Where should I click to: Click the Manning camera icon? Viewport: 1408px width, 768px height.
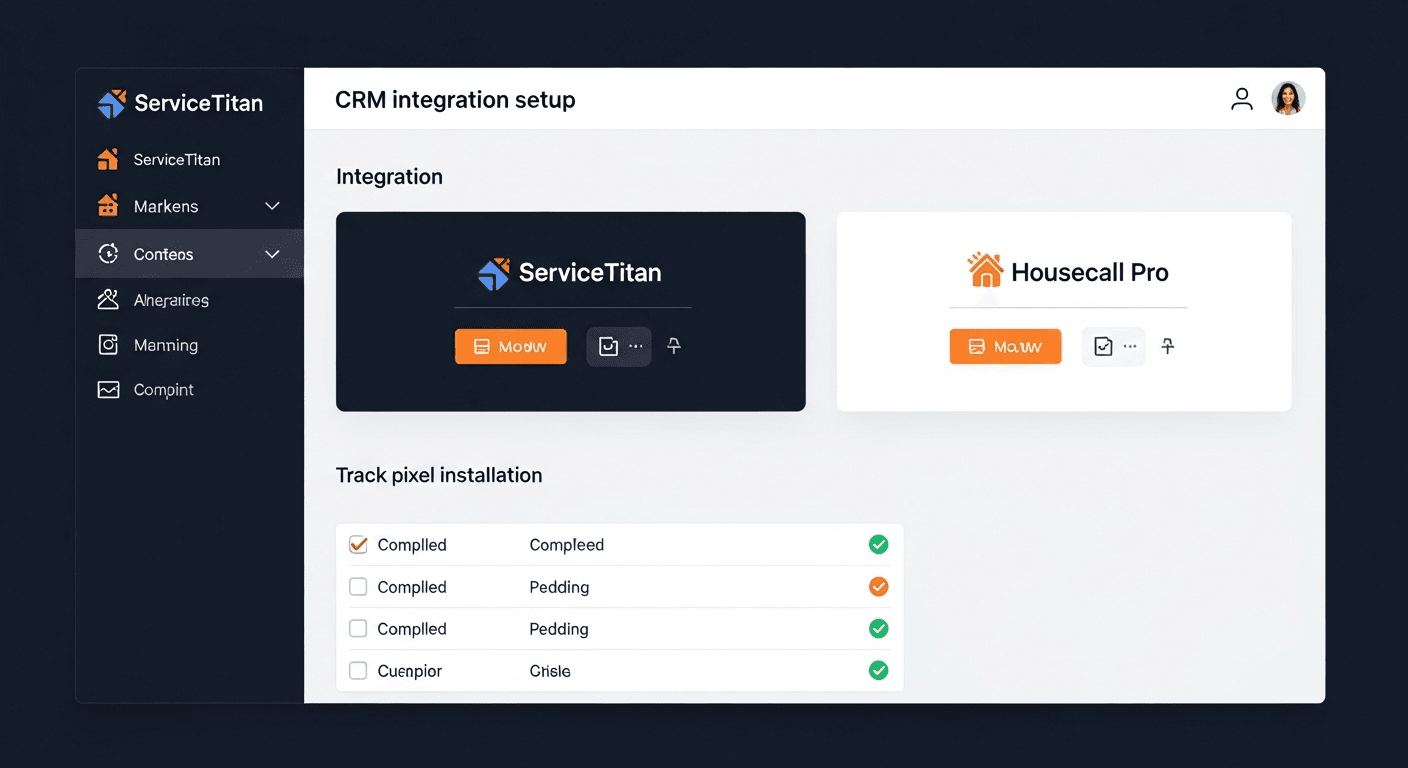(x=108, y=344)
